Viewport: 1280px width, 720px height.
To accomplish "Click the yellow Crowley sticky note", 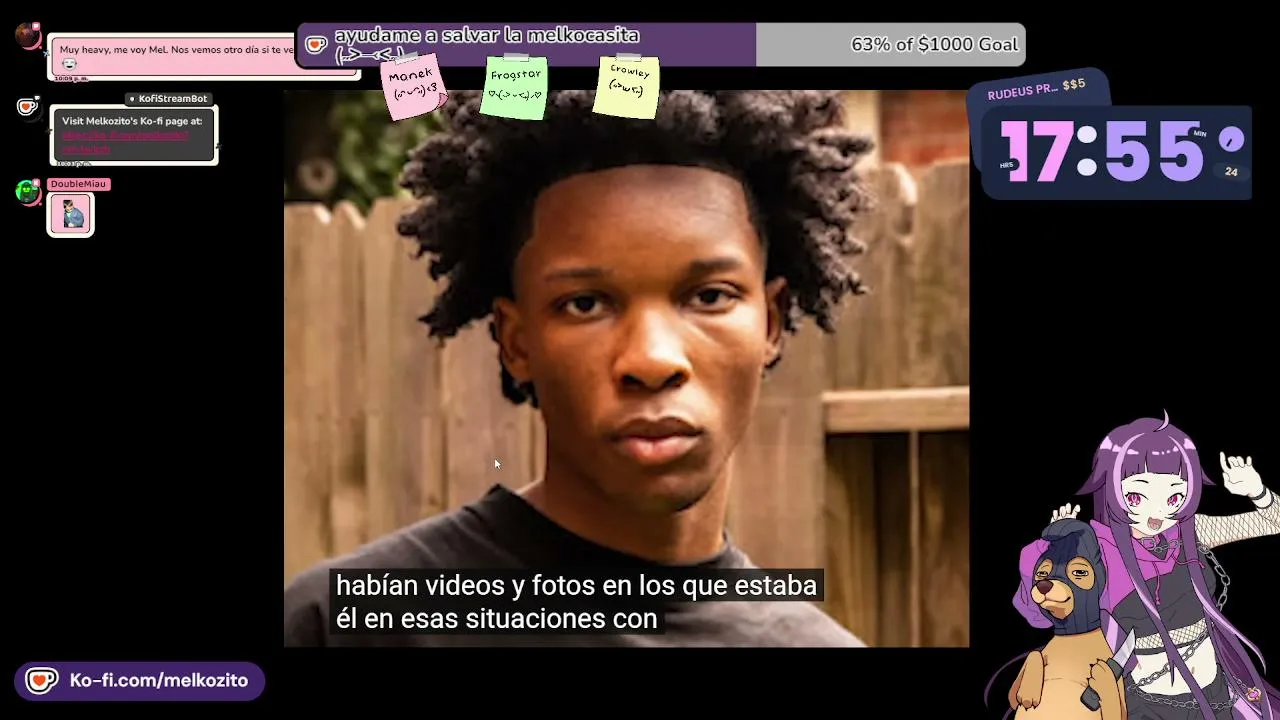I will coord(628,86).
